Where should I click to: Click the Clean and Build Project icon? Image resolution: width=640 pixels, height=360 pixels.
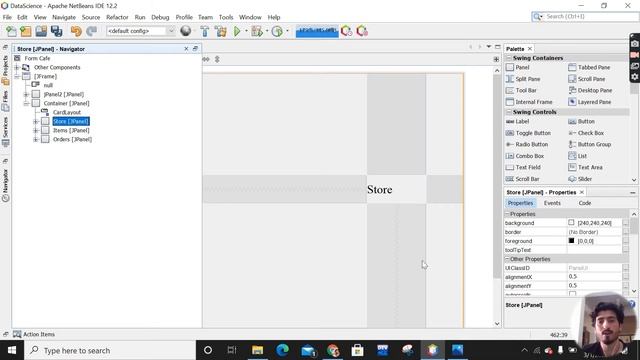coord(221,31)
